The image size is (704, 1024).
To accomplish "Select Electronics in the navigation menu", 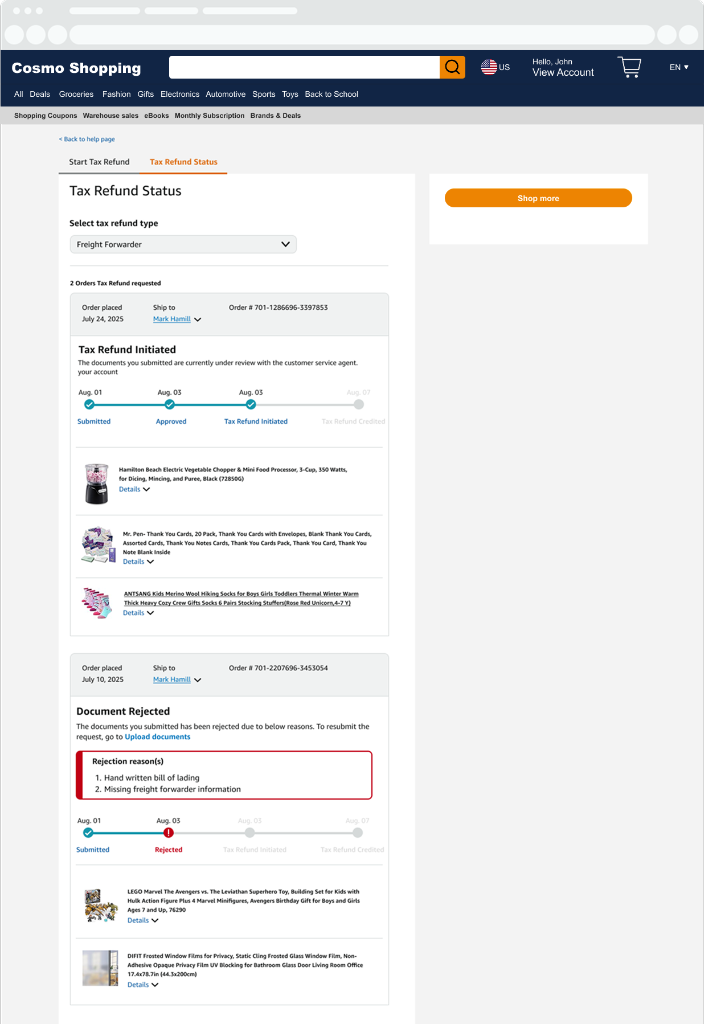I will point(180,94).
